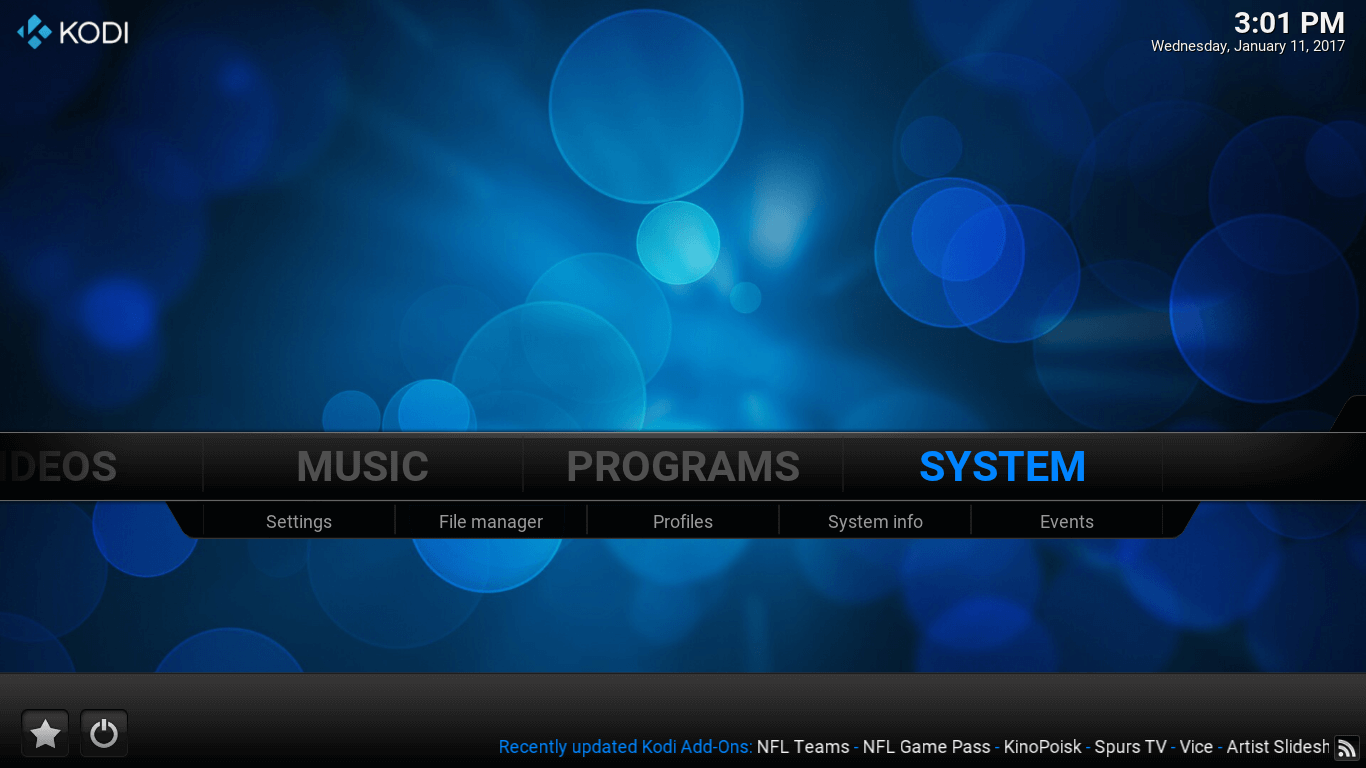Click 'NFL Game Pass' in the ticker
1366x768 pixels.
point(927,747)
